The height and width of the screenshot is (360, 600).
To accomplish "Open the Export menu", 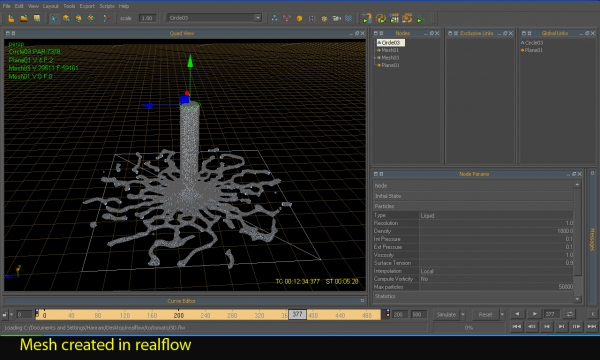I will coord(87,6).
